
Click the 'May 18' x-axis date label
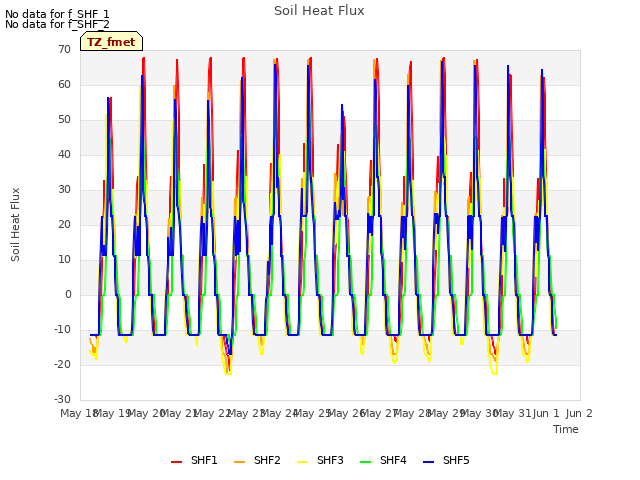tap(78, 413)
